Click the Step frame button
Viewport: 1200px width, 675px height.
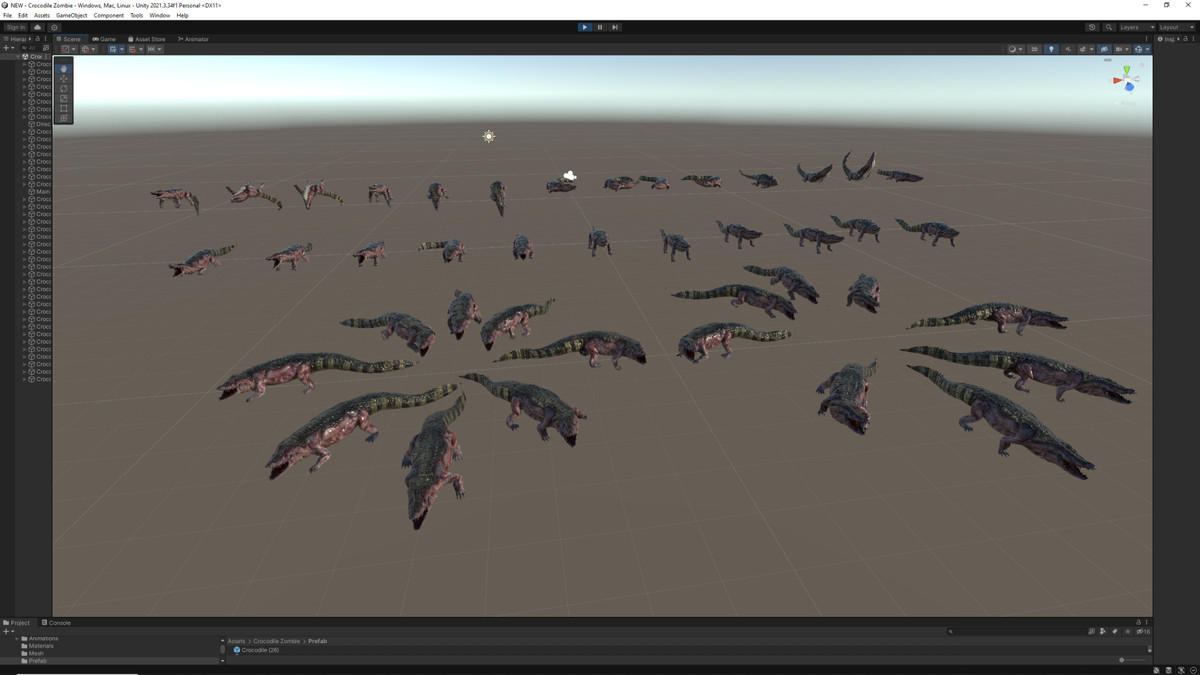tap(614, 27)
